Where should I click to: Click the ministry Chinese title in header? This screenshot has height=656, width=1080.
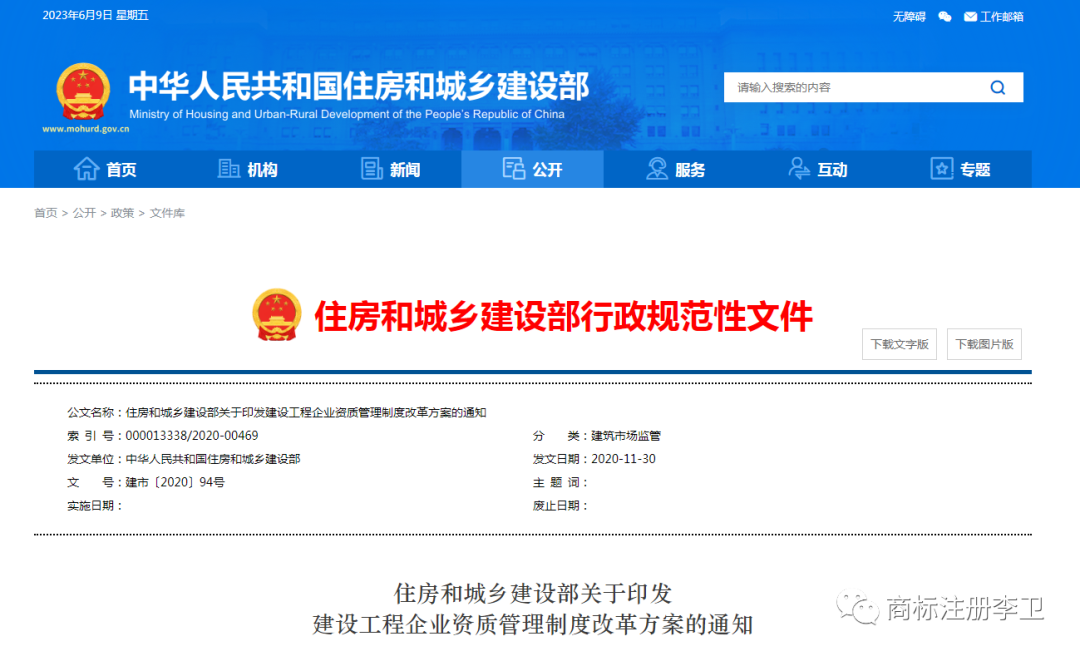coord(359,86)
